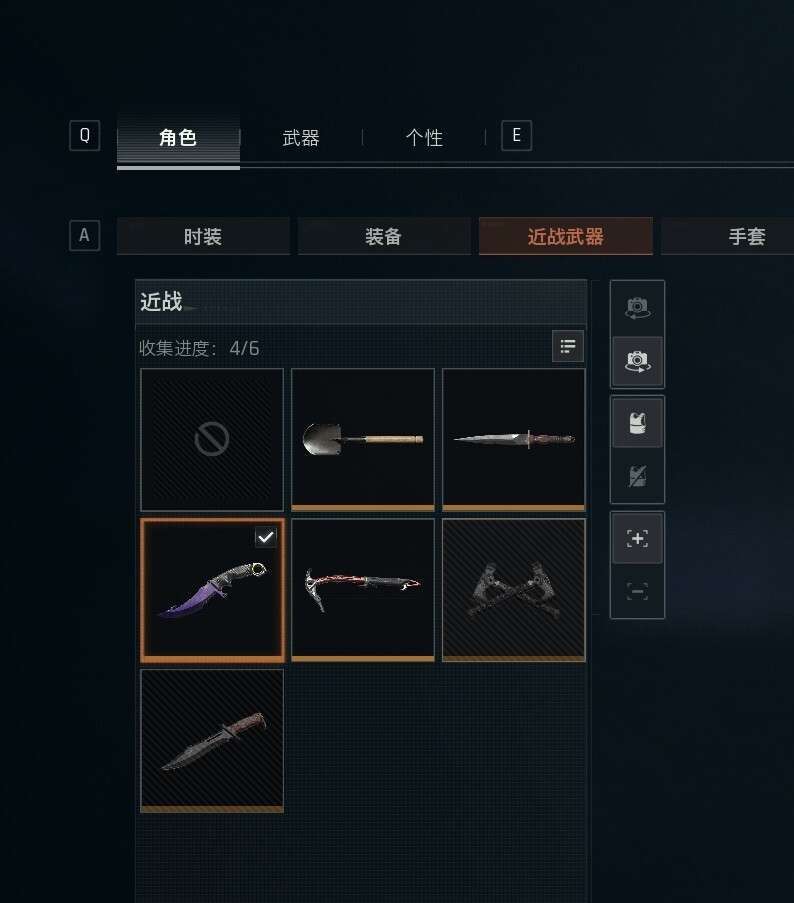Click the Q key prompt

pos(85,136)
